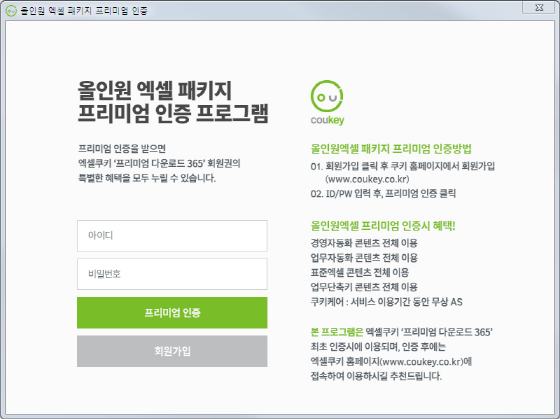Click the line 엑셀쿠키 홈페이지(www.coukey.co.kr)에
The width and height of the screenshot is (560, 419).
pos(391,361)
